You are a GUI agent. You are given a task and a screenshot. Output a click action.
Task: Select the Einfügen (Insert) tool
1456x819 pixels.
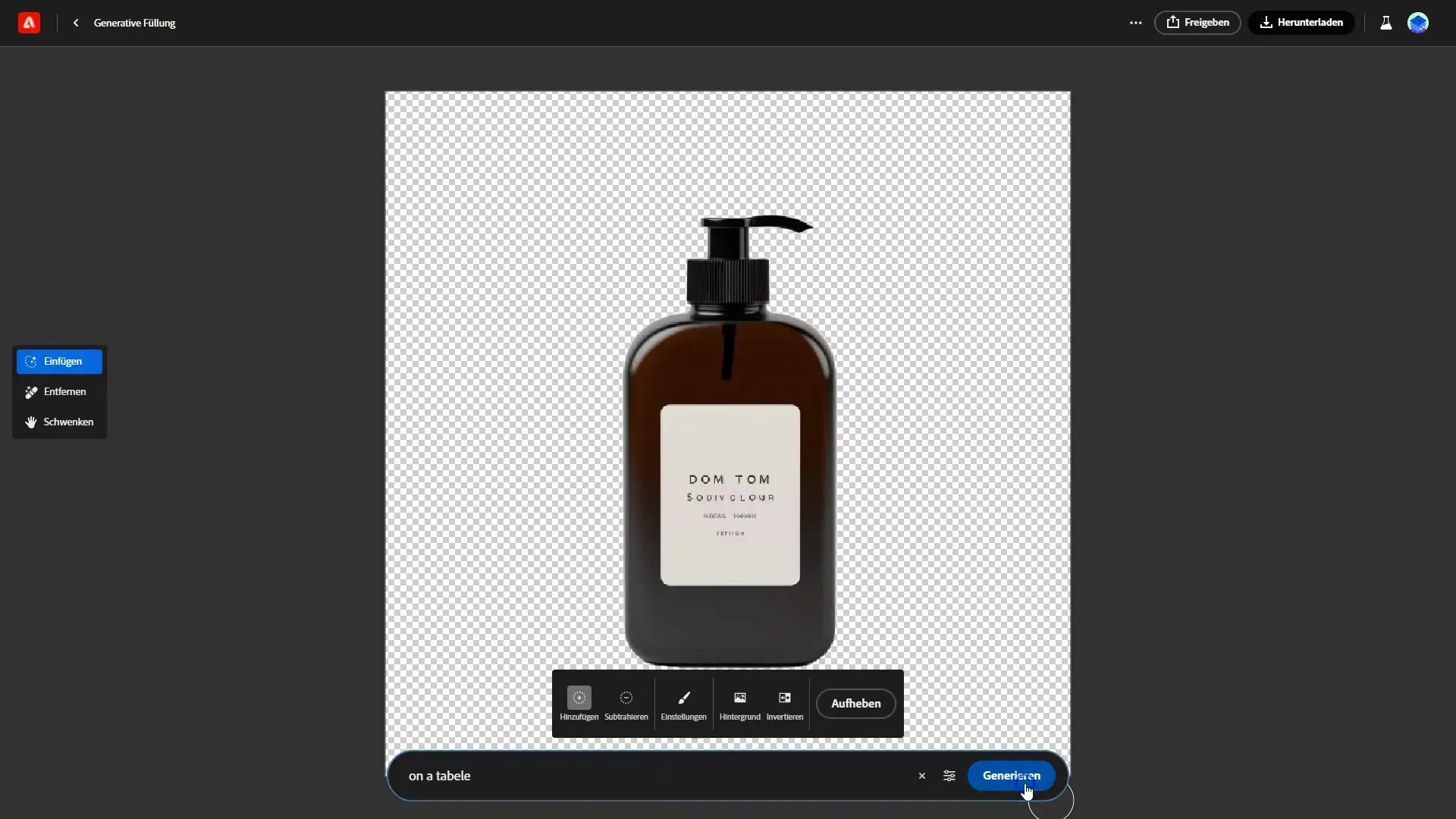point(59,361)
